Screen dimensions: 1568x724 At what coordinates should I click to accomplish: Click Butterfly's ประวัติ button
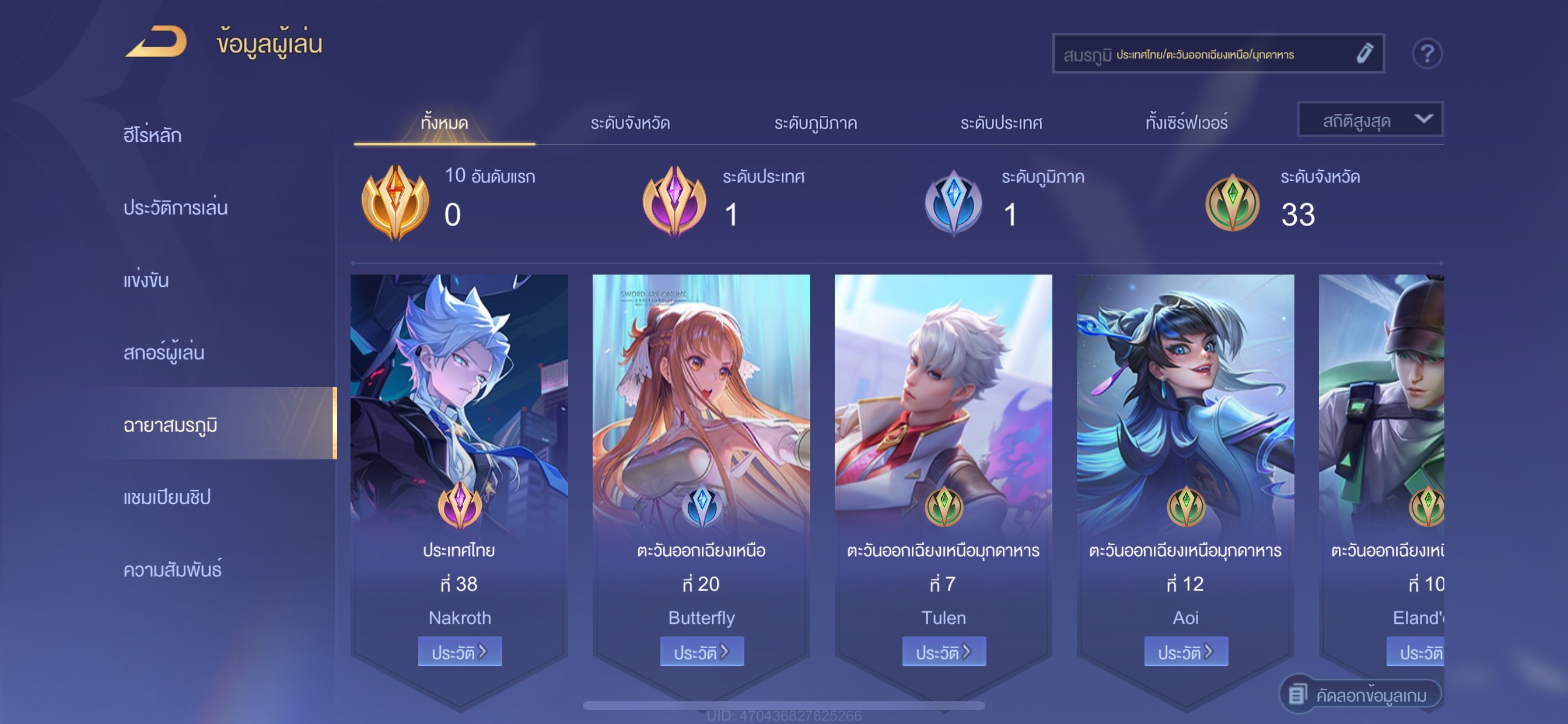point(702,652)
